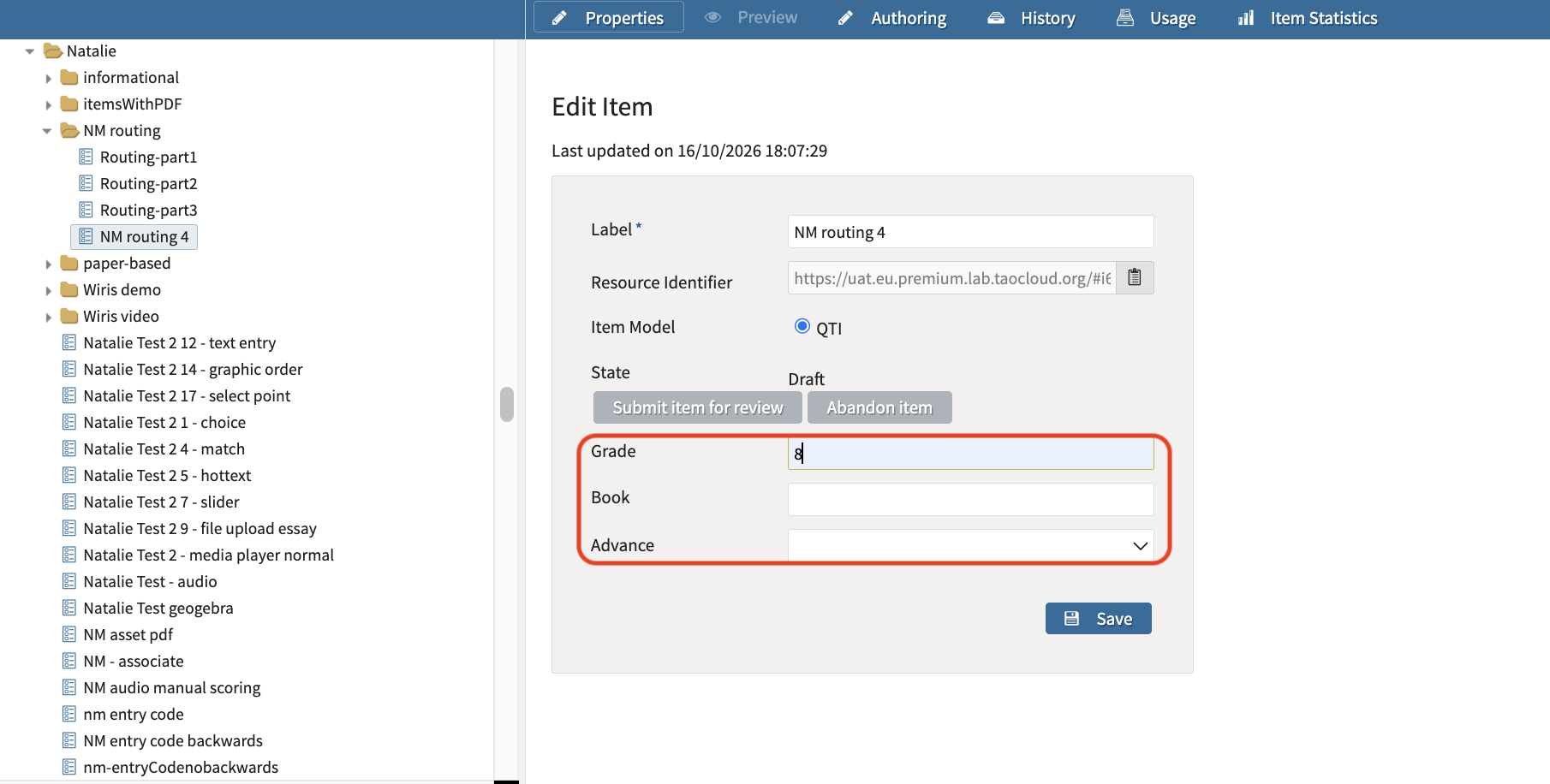This screenshot has width=1550, height=784.
Task: Select the QTI item model radio button
Action: (802, 326)
